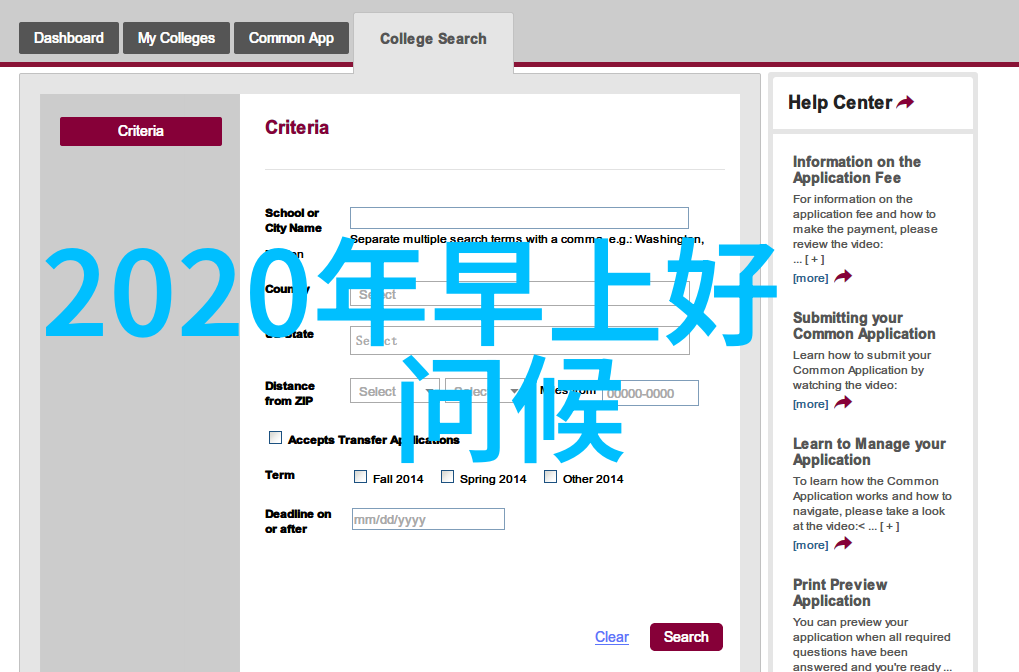The height and width of the screenshot is (672, 1019).
Task: Open the Dashboard tab
Action: click(x=69, y=38)
